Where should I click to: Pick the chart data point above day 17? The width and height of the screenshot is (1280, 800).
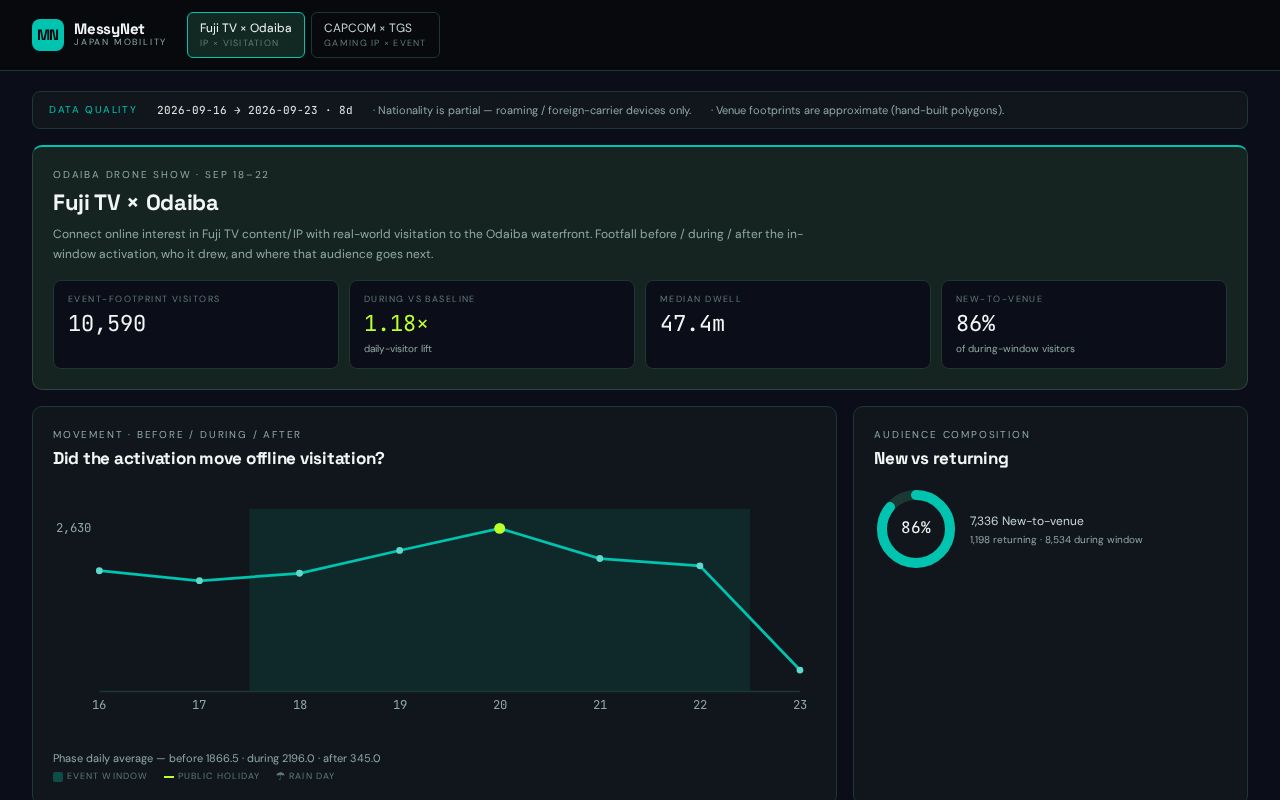200,581
